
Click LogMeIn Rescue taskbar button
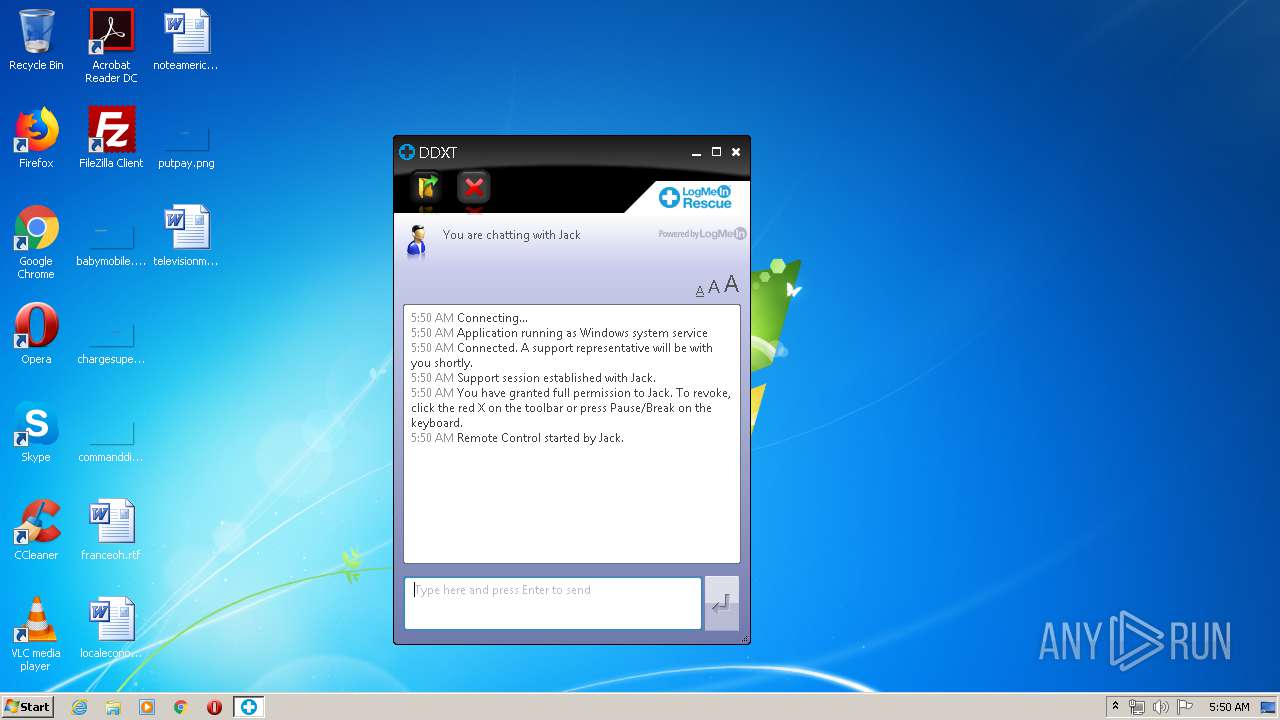pos(248,707)
